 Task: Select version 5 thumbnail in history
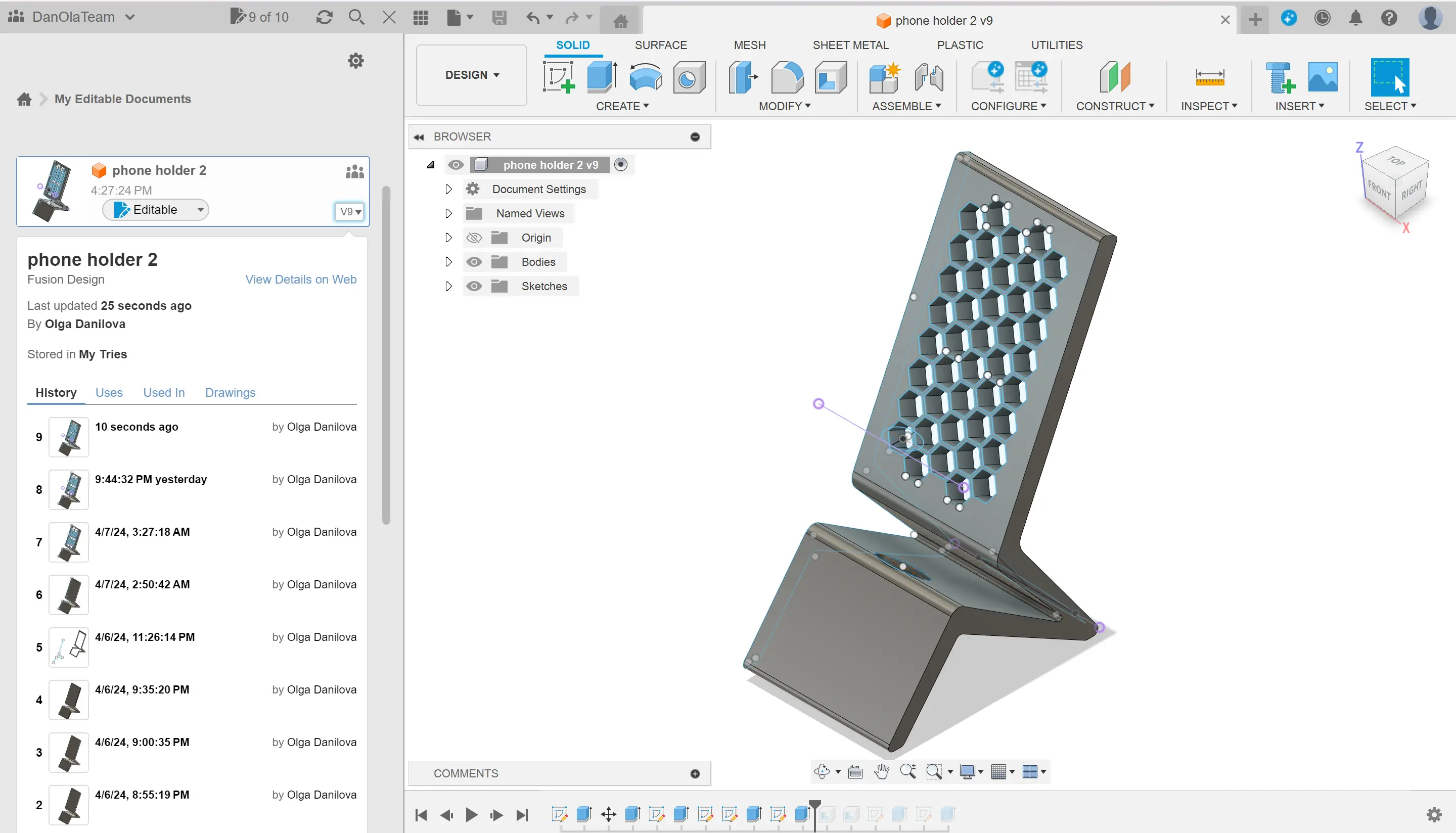[69, 647]
